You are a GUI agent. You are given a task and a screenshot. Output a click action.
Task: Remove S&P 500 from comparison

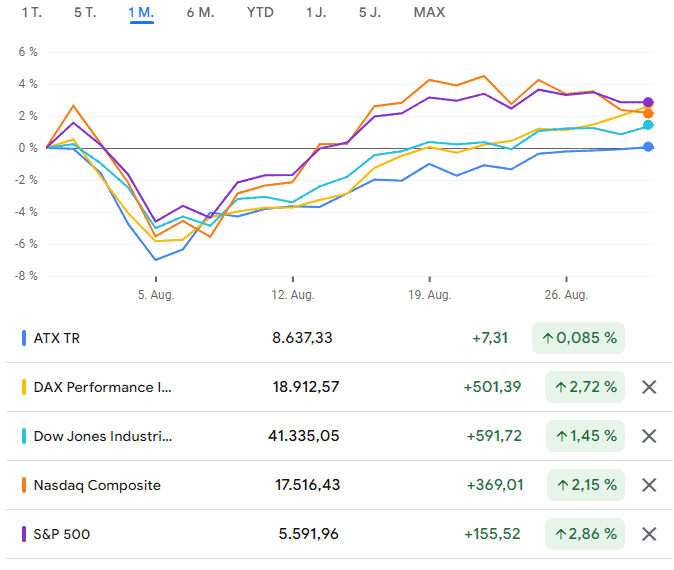[x=649, y=534]
